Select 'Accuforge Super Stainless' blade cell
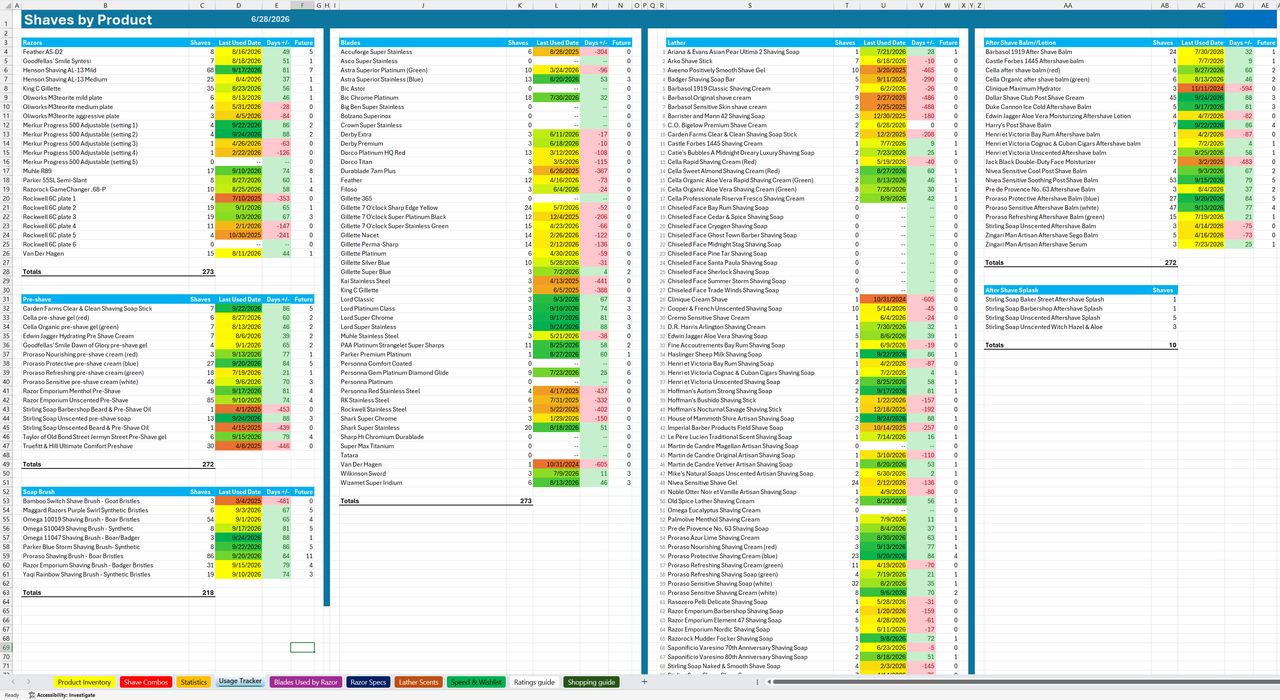The height and width of the screenshot is (700, 1280). 422,51
